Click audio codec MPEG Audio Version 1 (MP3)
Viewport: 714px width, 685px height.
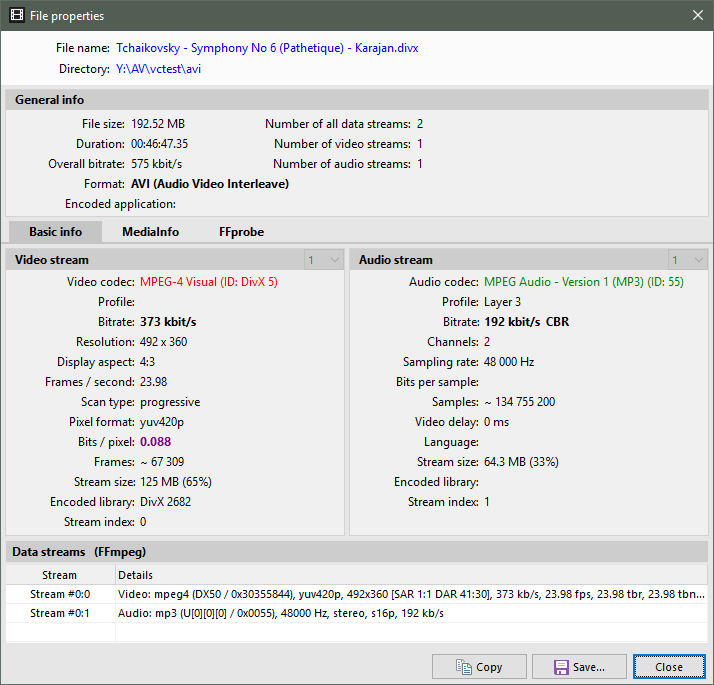click(x=584, y=282)
